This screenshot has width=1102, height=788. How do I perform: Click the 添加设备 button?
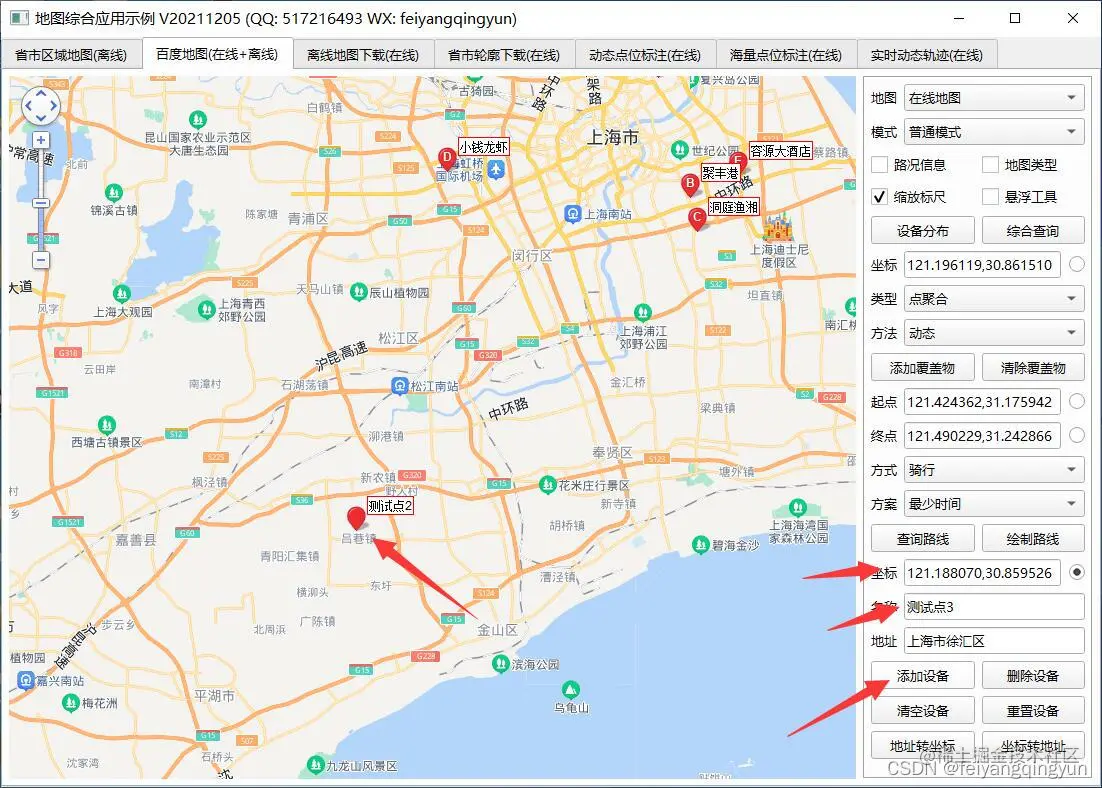click(x=923, y=676)
